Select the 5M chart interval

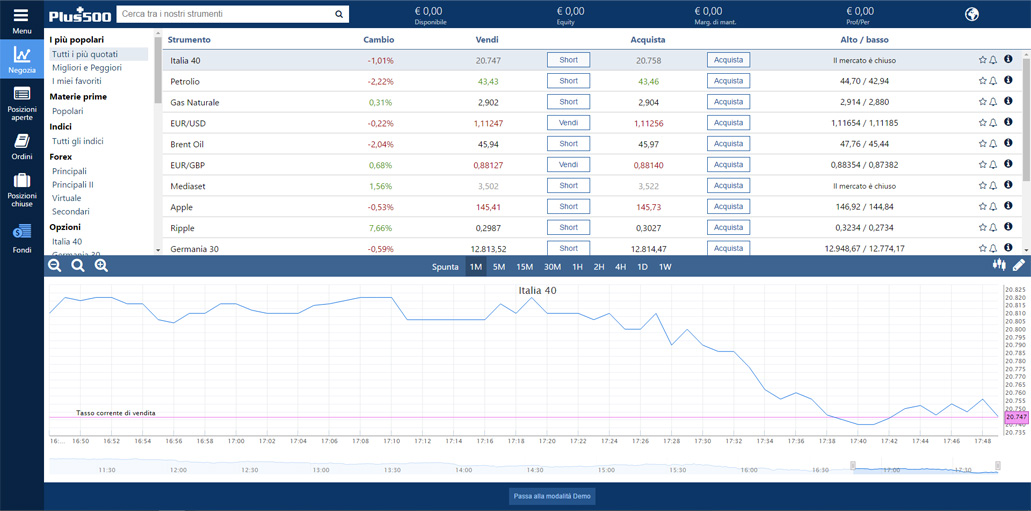pyautogui.click(x=499, y=267)
